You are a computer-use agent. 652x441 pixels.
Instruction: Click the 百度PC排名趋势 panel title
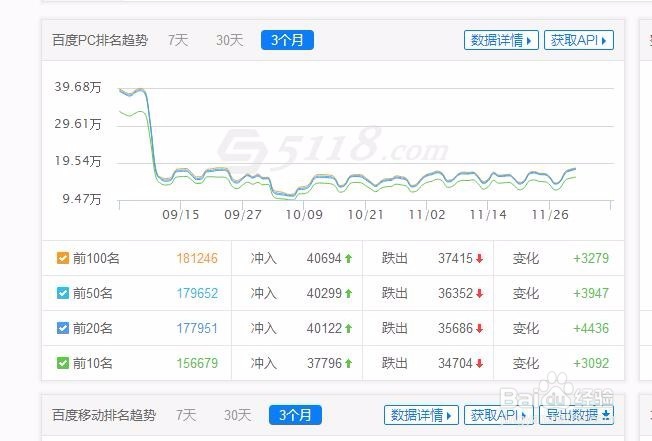click(100, 40)
